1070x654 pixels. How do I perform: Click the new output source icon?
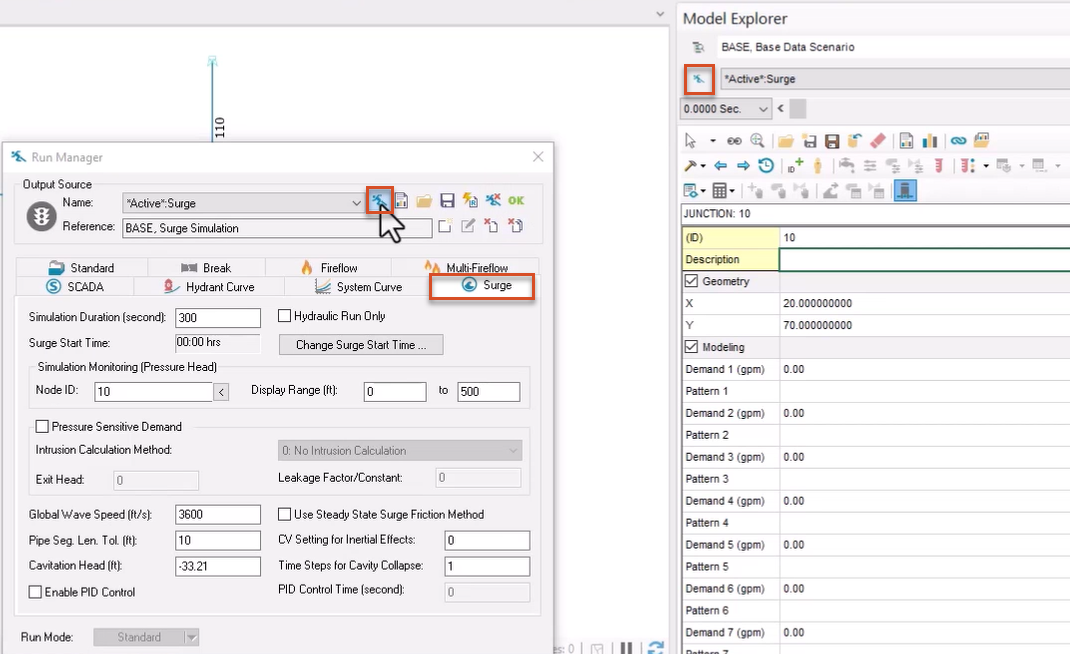(x=445, y=226)
